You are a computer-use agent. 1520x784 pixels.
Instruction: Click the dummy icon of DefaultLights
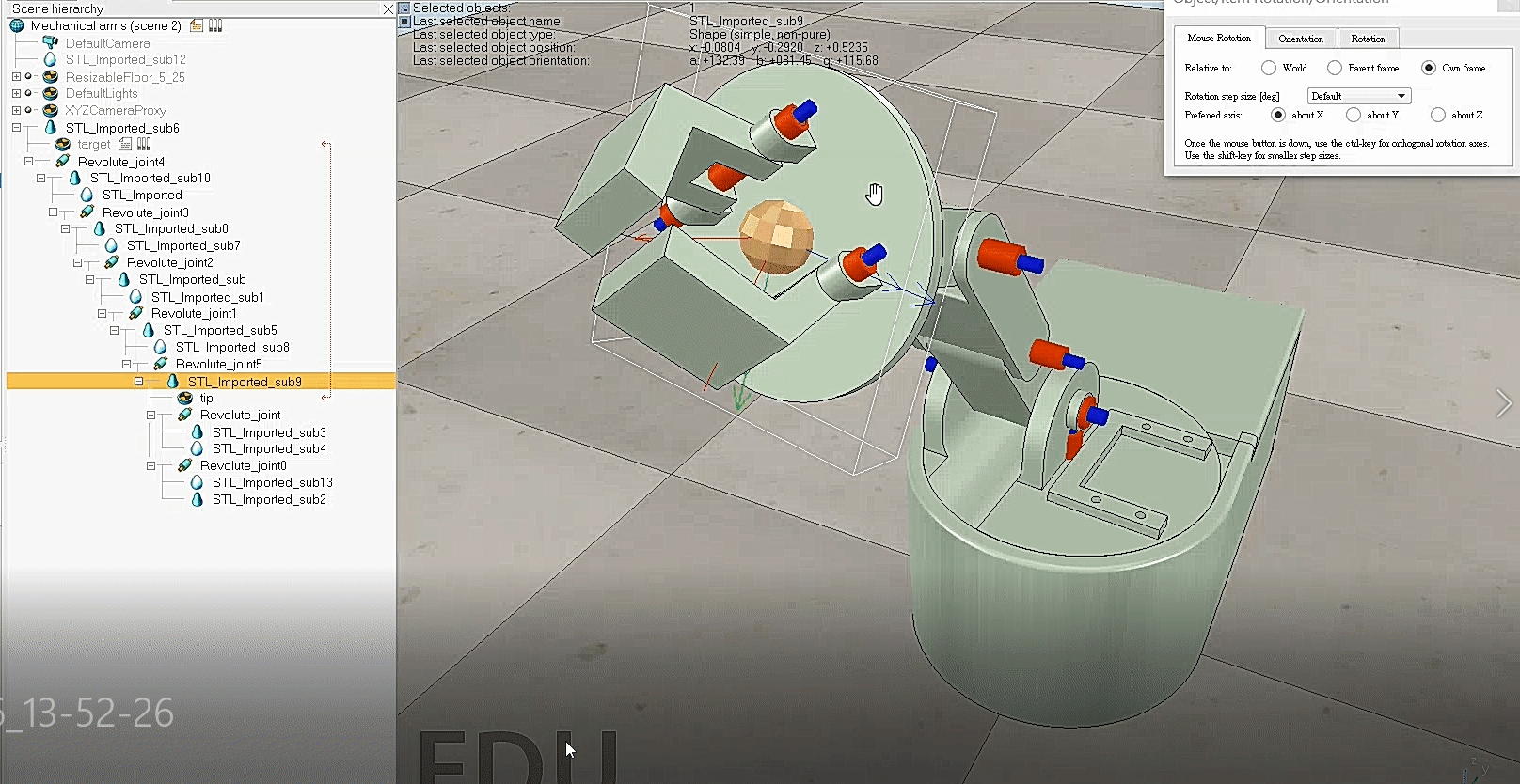point(51,93)
